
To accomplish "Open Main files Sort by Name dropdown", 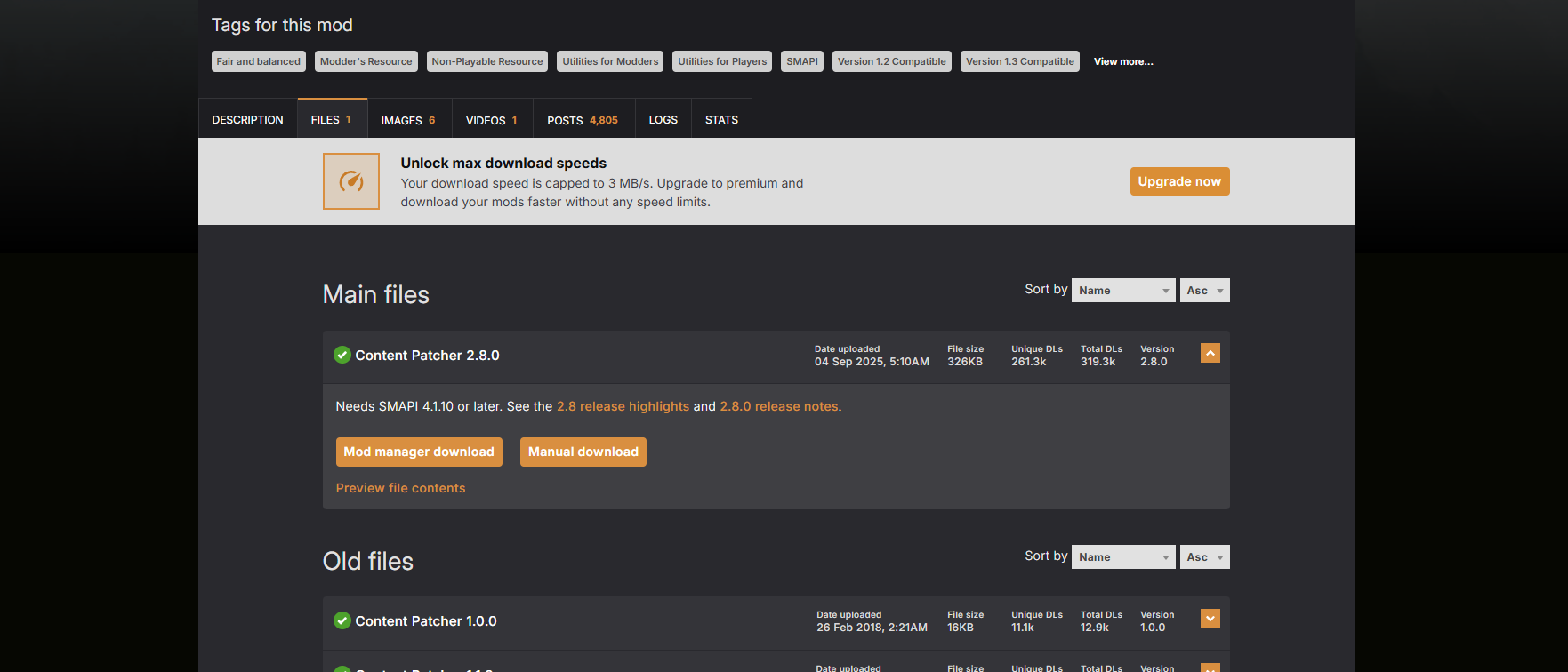I will 1123,291.
